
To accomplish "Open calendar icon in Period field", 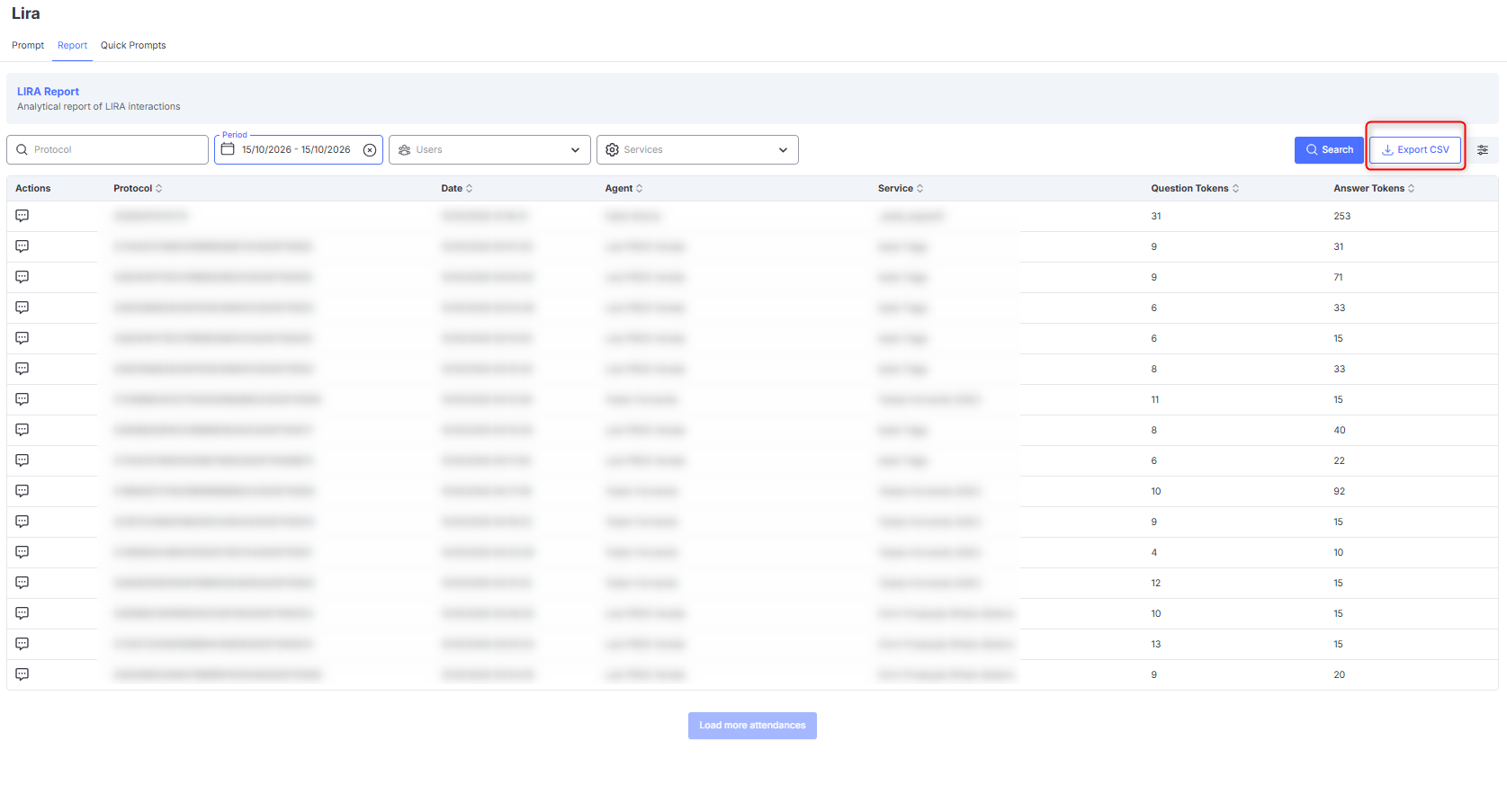I will pyautogui.click(x=228, y=149).
